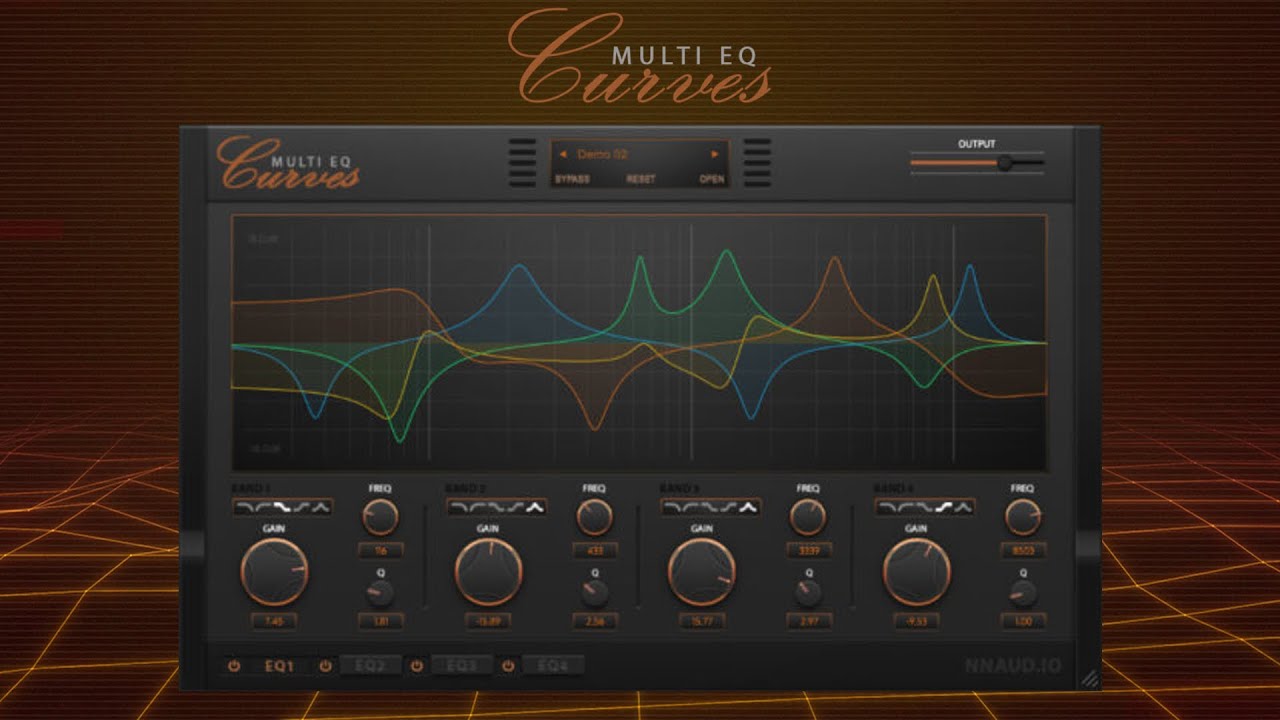Select Band 2 low-pass filter shape
1280x720 pixels.
tap(458, 508)
